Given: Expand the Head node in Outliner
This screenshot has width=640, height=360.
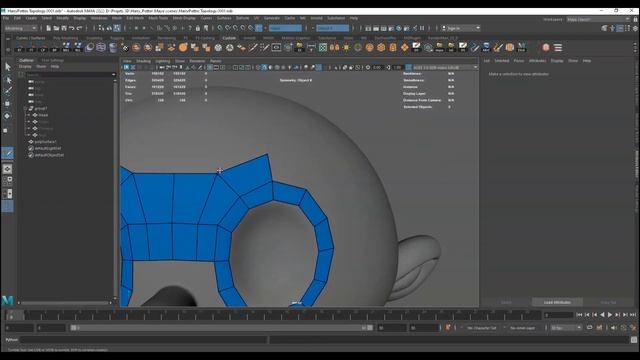Looking at the screenshot, I should [29, 115].
